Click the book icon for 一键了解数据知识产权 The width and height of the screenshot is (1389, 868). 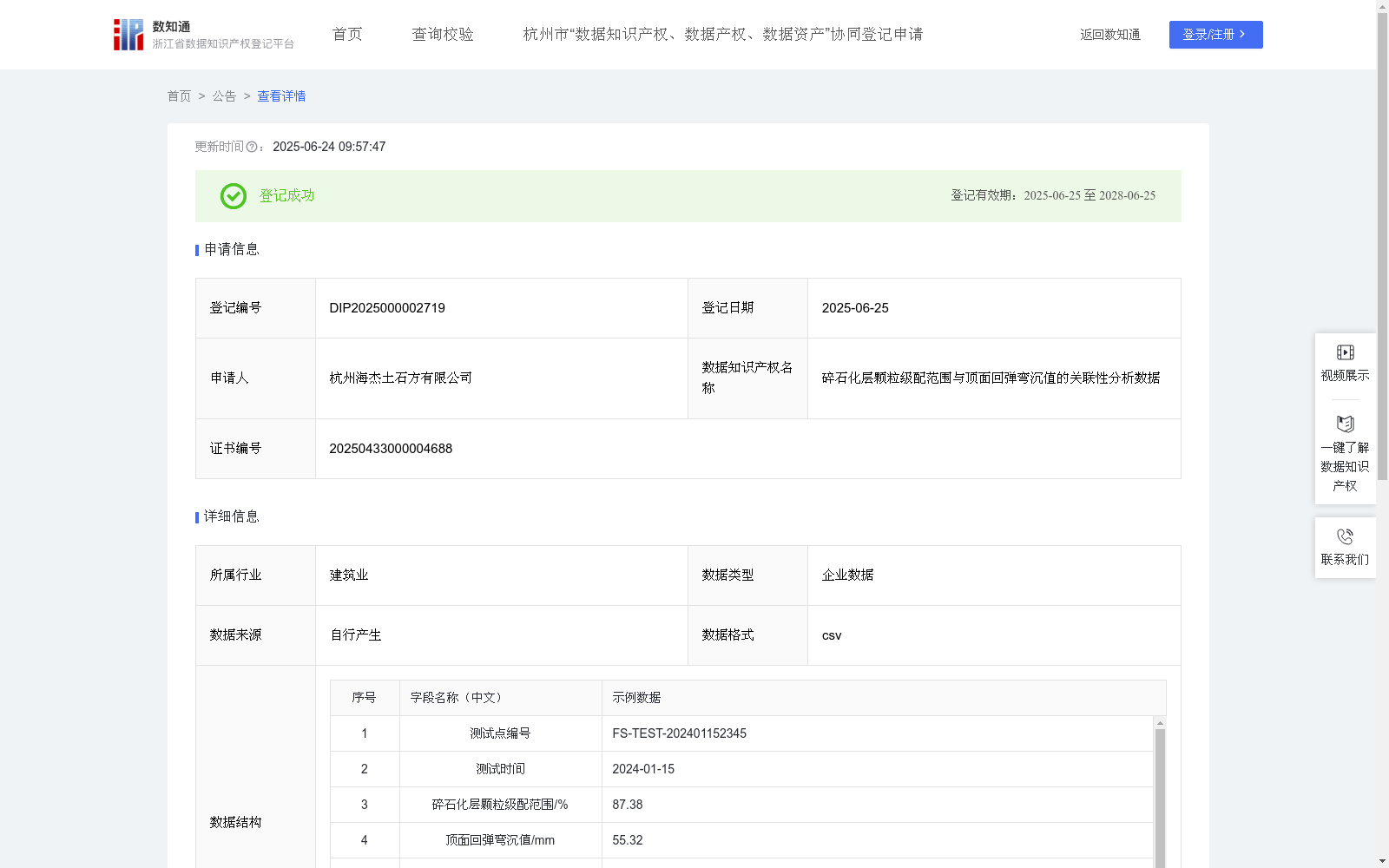(1345, 424)
